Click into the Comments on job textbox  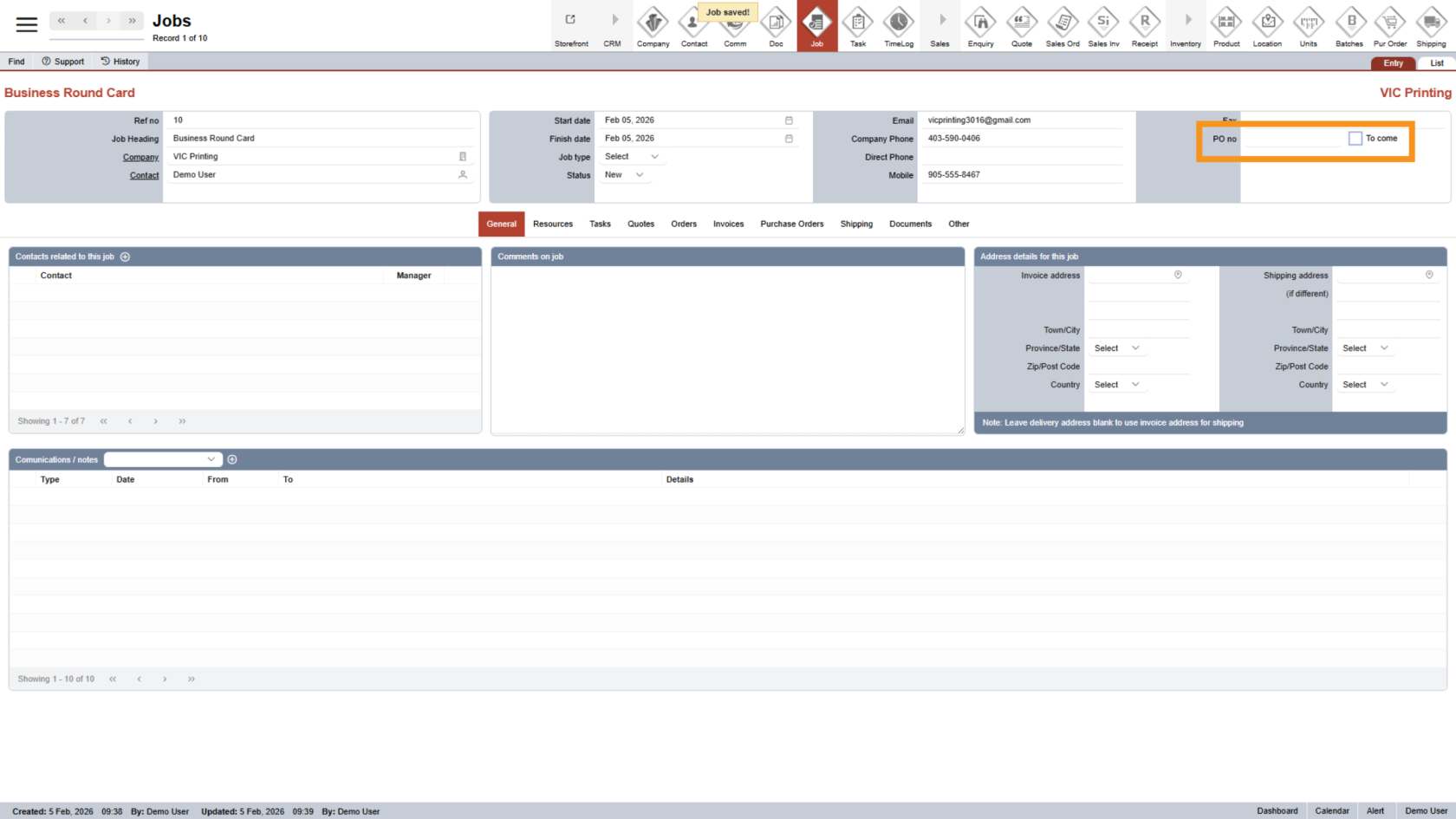[x=727, y=347]
